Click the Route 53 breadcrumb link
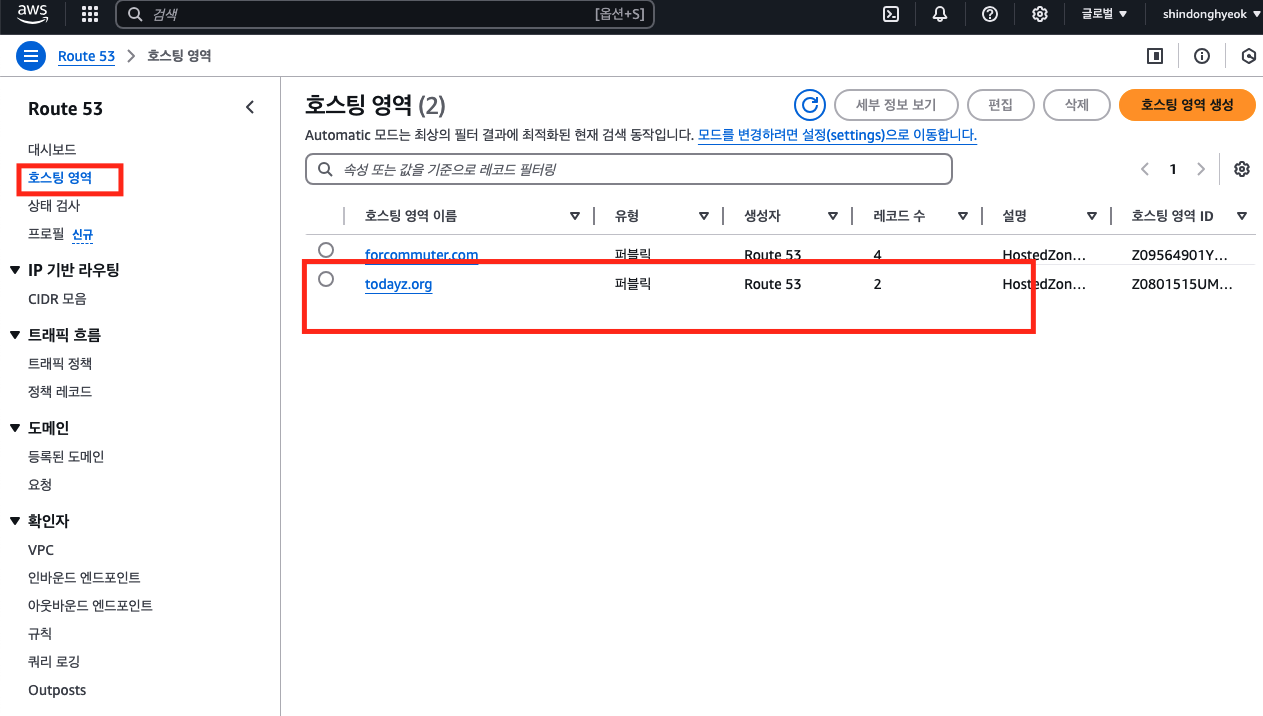 86,56
